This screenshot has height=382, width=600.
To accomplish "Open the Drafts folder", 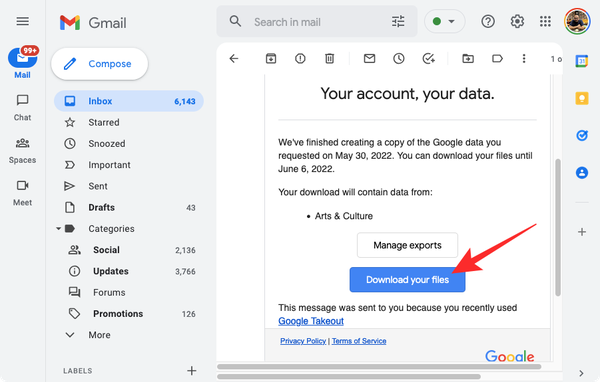I will [129, 207].
